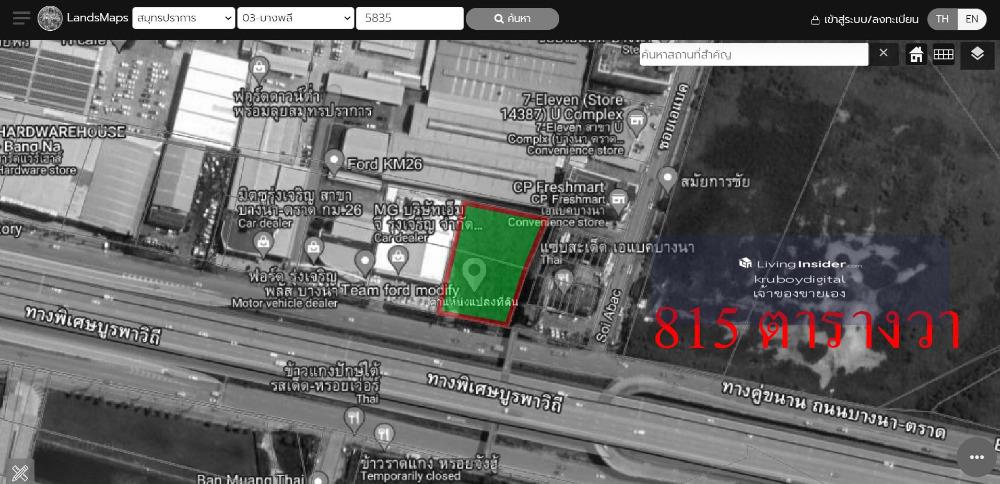The width and height of the screenshot is (1000, 484).
Task: Switch language to EN
Action: click(x=971, y=19)
